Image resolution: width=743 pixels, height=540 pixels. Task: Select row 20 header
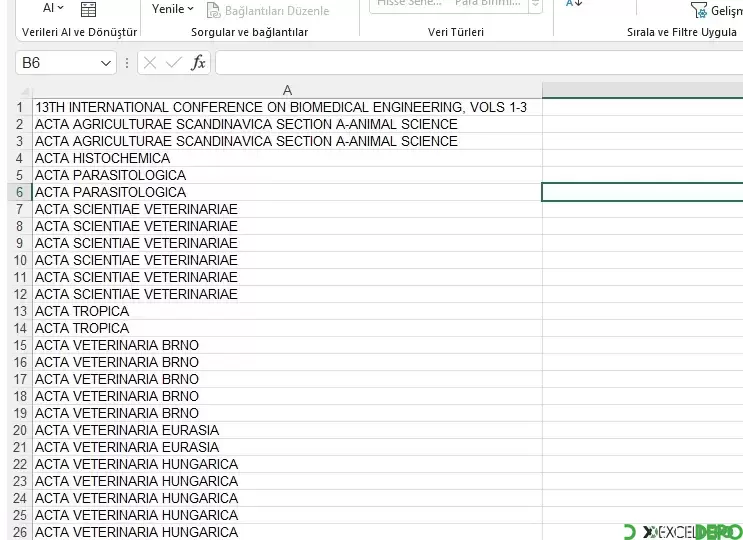click(19, 430)
